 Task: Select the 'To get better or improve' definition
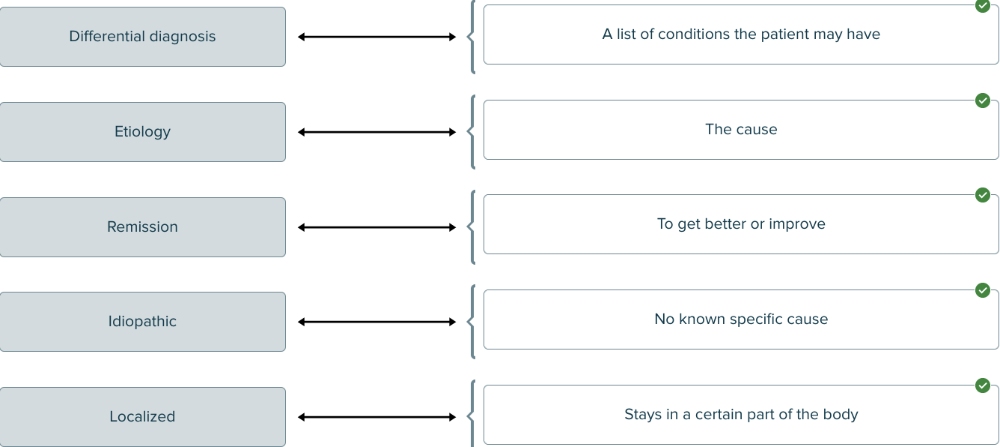tap(740, 225)
